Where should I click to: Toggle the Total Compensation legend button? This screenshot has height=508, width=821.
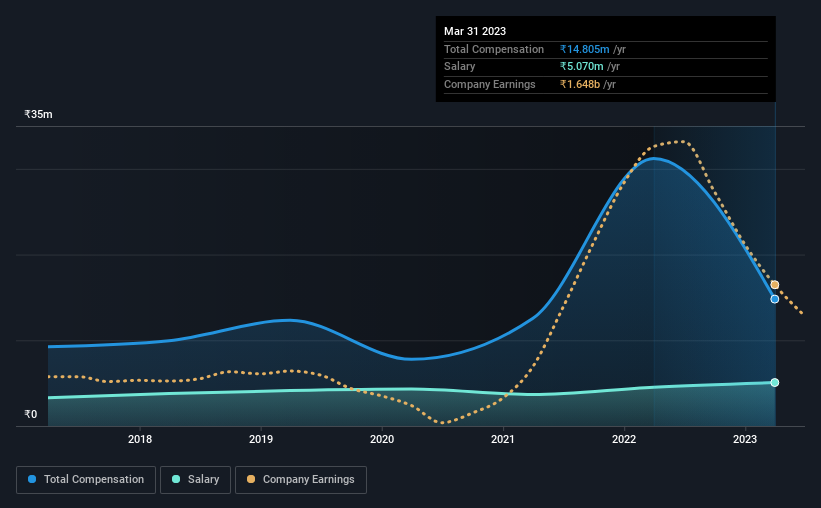(86, 480)
